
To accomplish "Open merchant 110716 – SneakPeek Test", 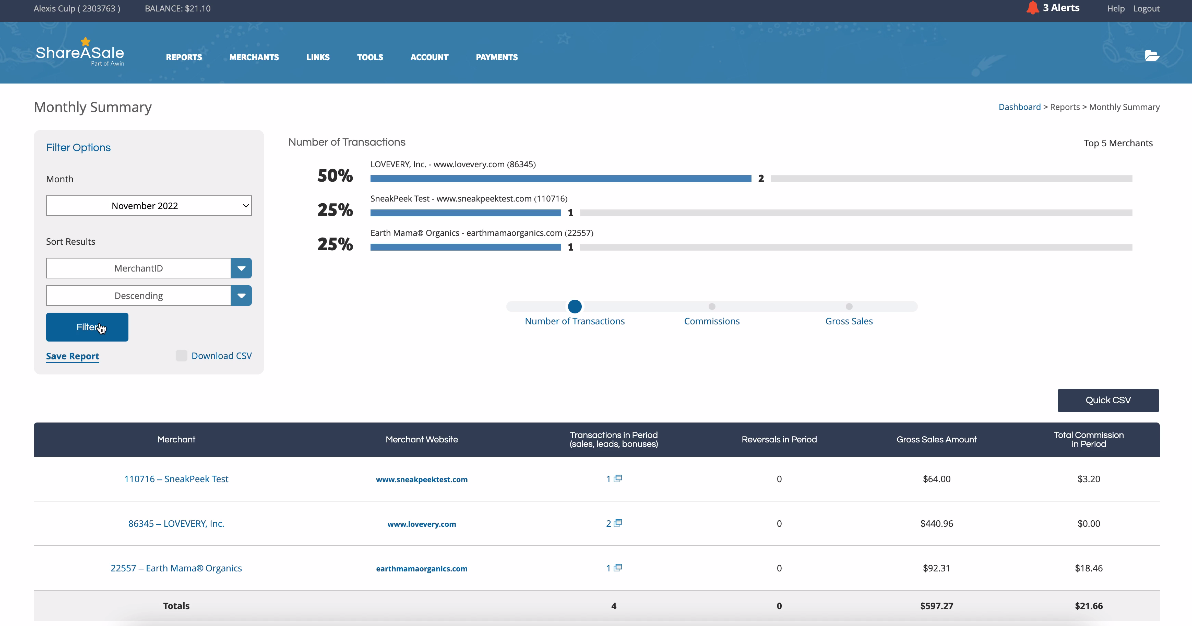I will [176, 479].
